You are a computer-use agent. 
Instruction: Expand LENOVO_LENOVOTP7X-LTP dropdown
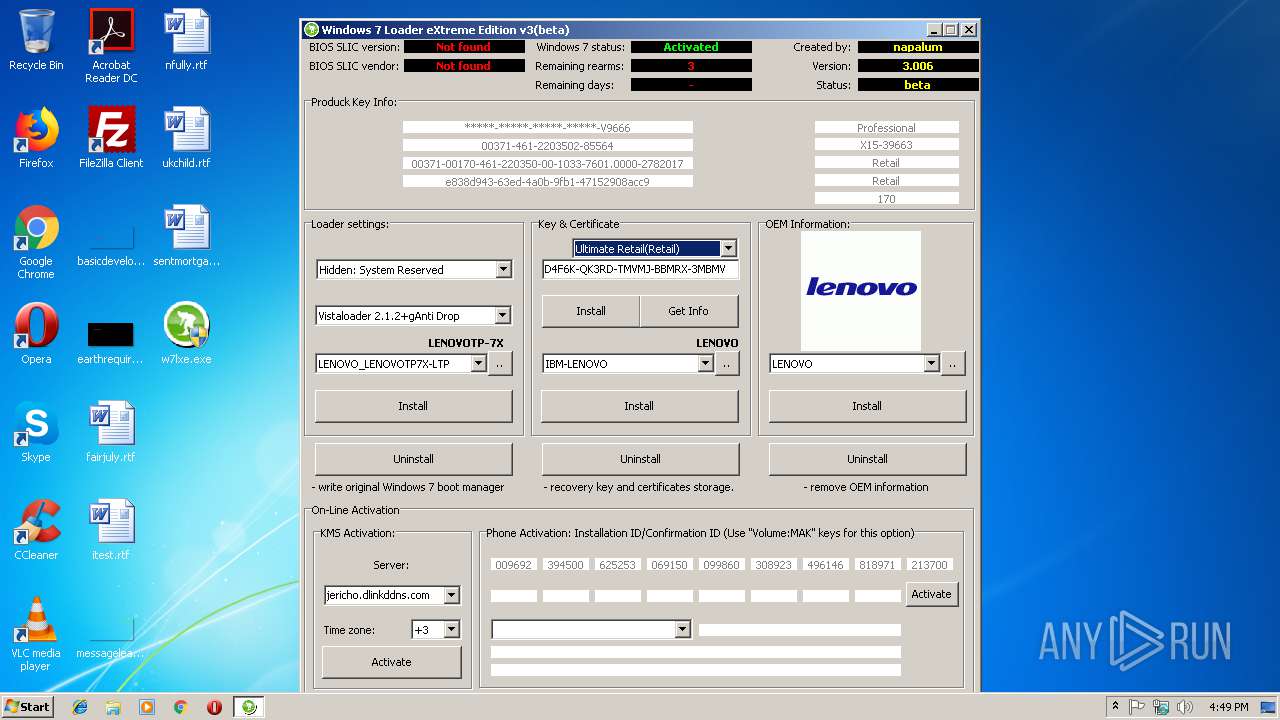point(478,364)
